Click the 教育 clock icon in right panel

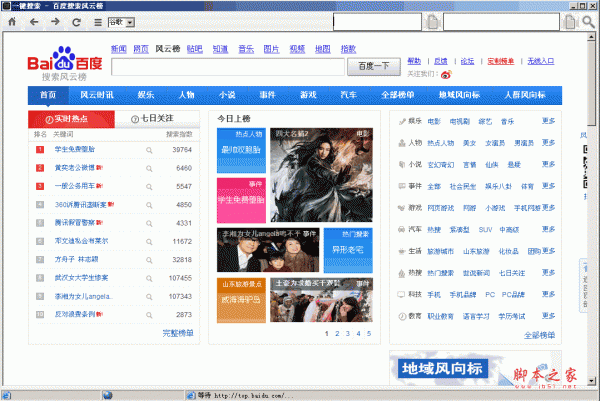coord(402,316)
